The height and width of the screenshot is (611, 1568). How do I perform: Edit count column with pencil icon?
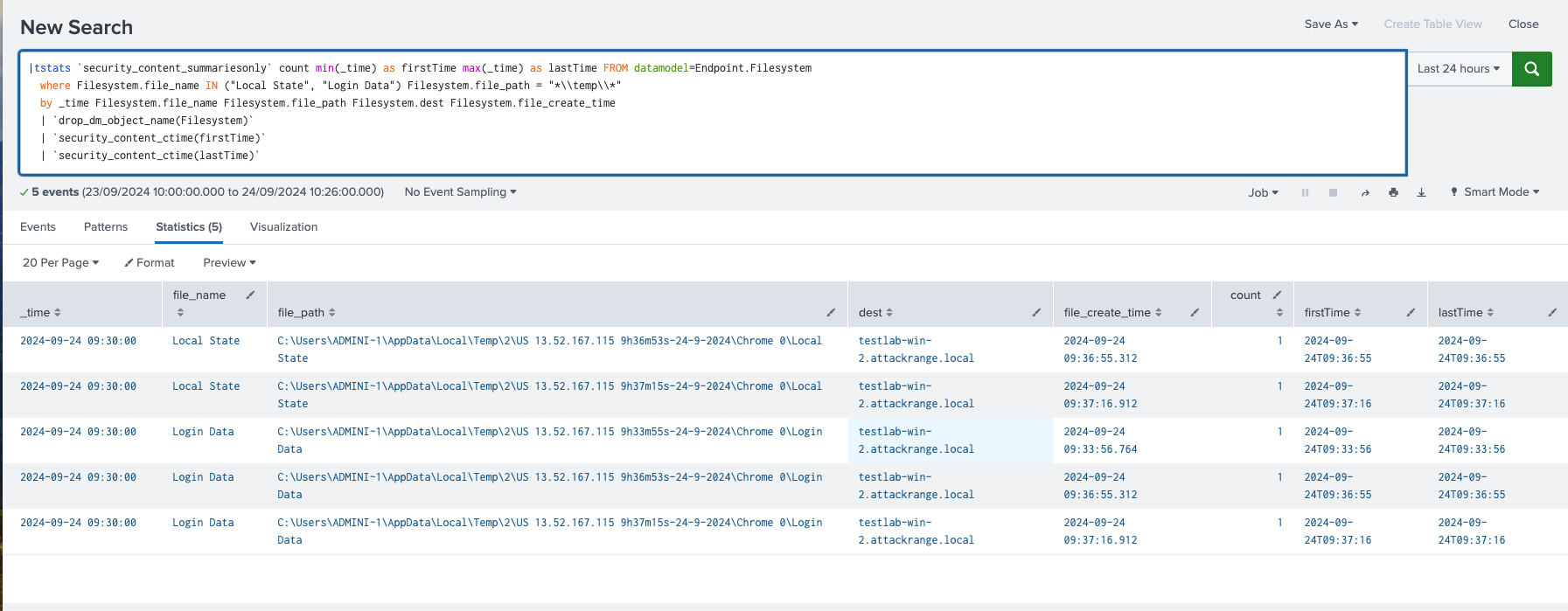[1277, 295]
